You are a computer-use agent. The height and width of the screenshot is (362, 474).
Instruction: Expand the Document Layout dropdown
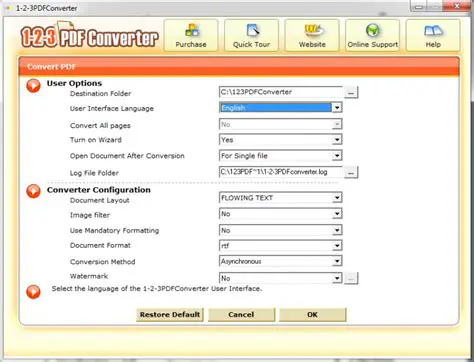(x=337, y=198)
